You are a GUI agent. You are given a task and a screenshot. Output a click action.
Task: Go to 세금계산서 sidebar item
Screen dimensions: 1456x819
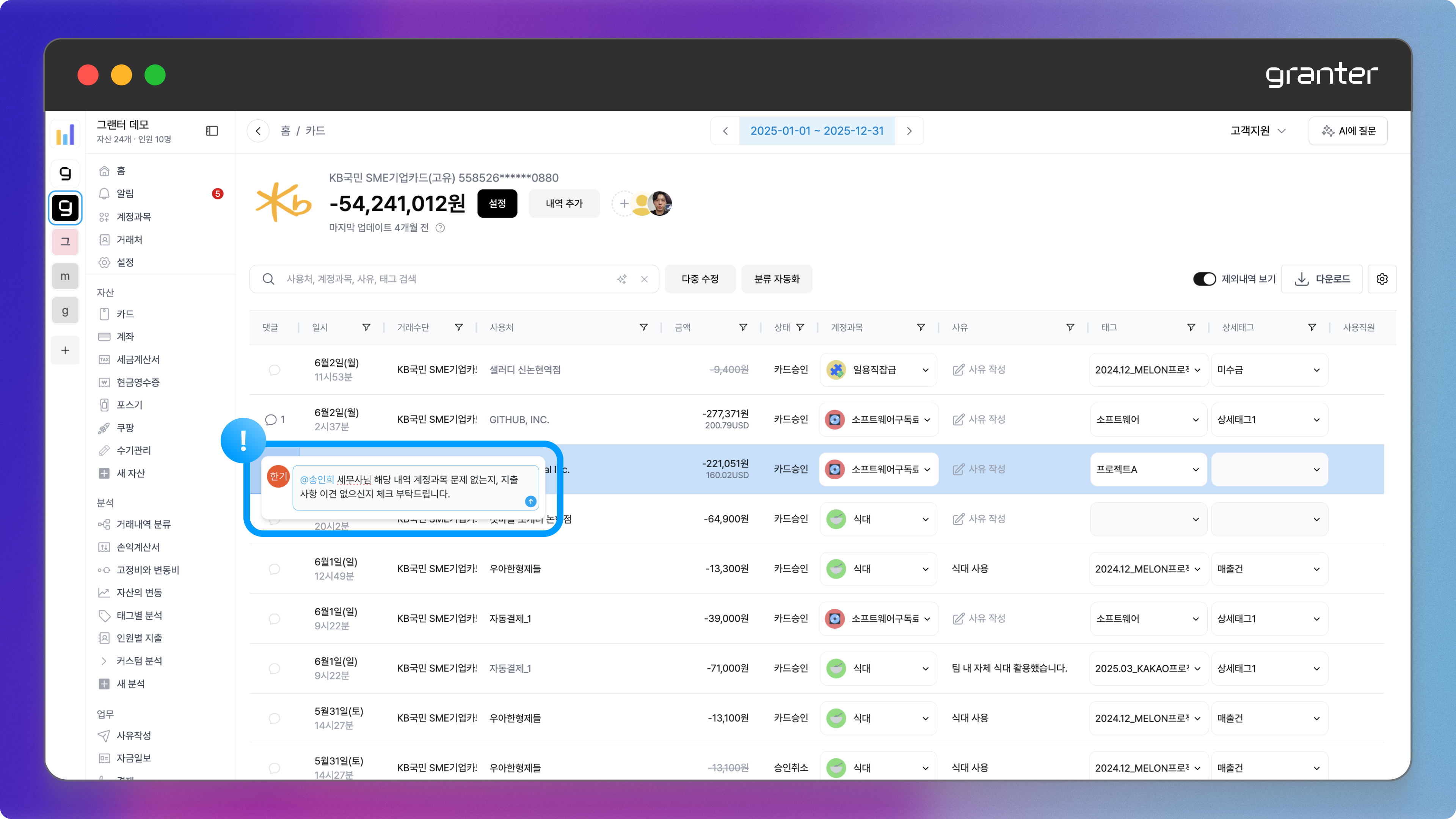138,359
